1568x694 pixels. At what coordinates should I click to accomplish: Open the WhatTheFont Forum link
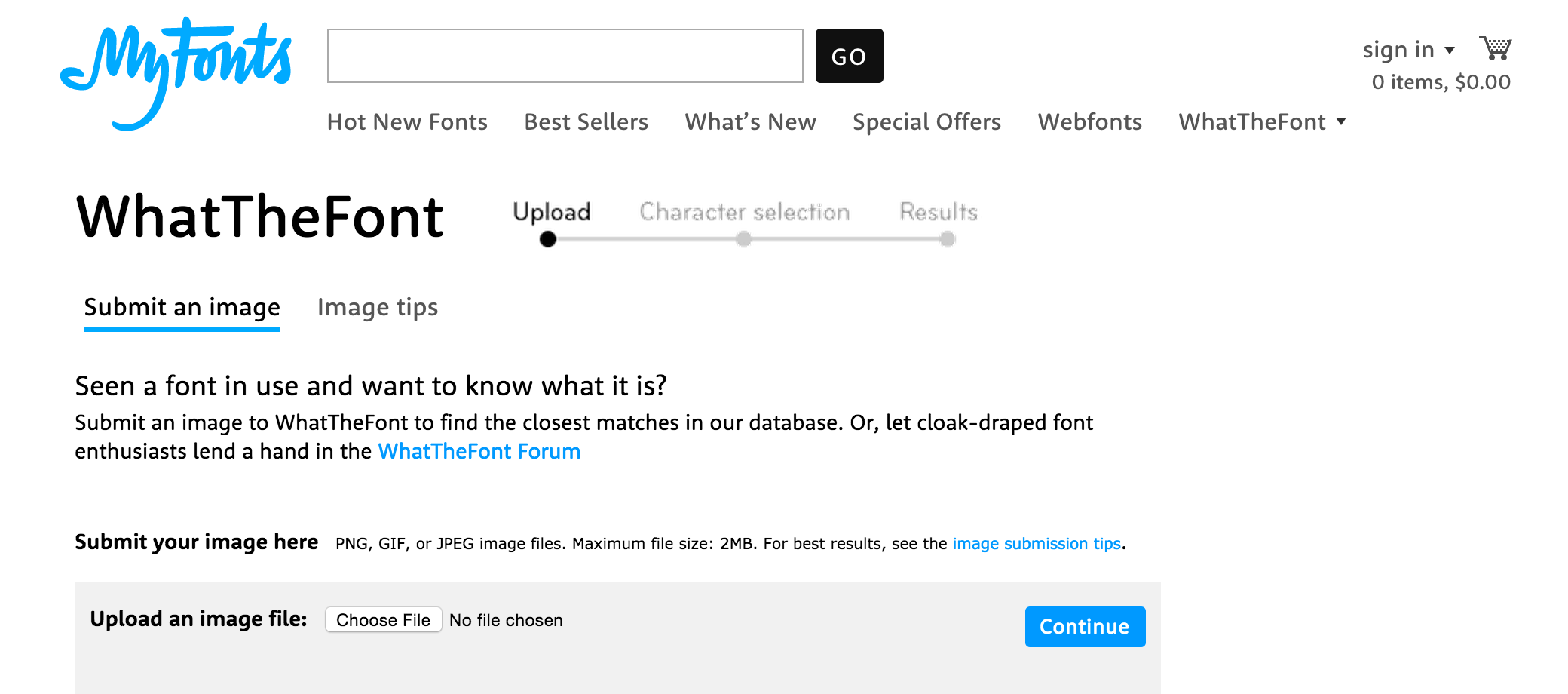coord(479,451)
